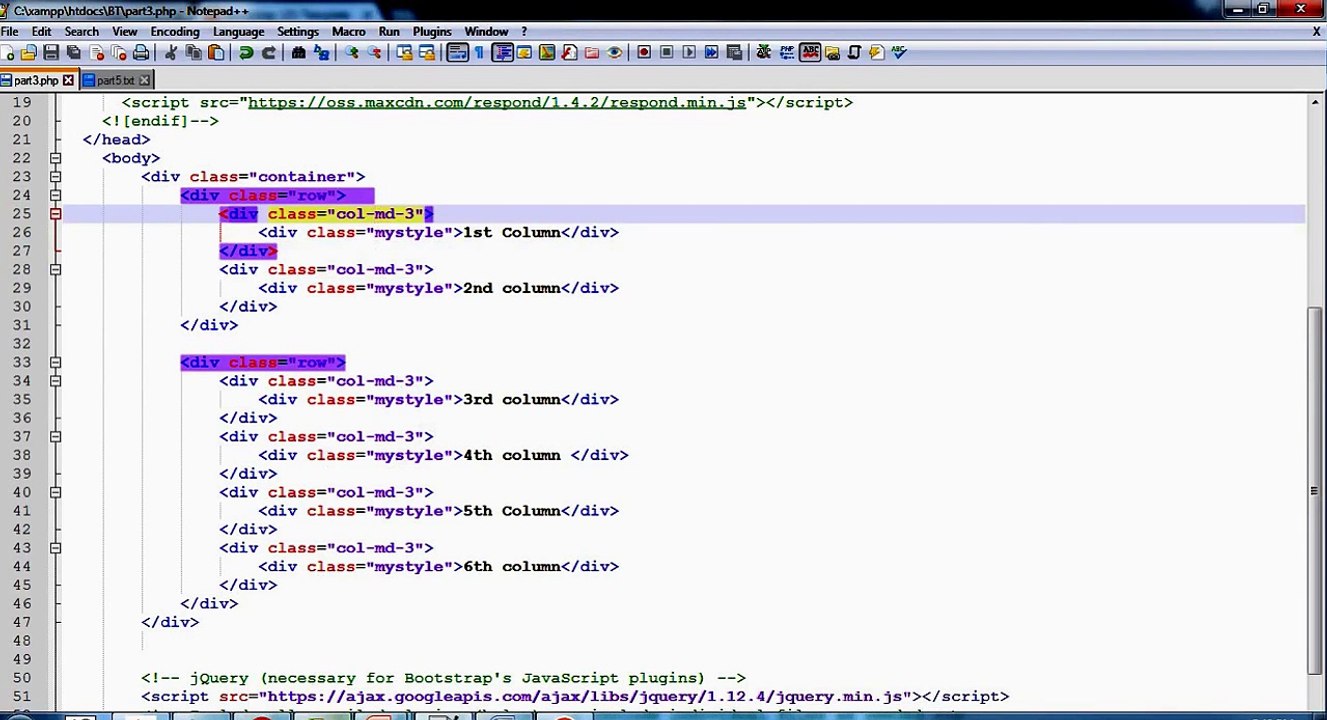Viewport: 1327px width, 720px height.
Task: Click the Zoom Out icon
Action: coord(374,52)
